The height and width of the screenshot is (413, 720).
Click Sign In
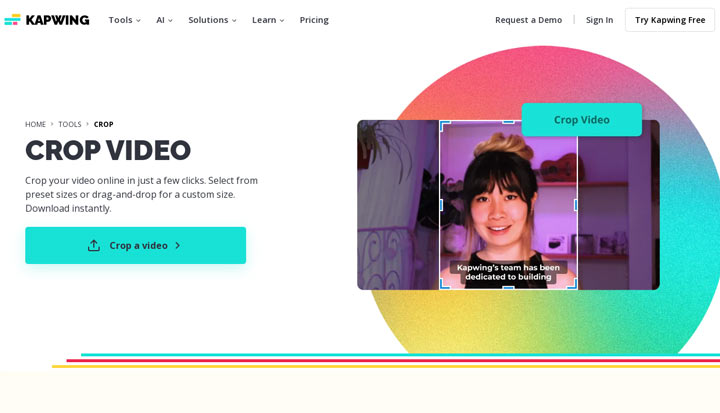tap(599, 20)
